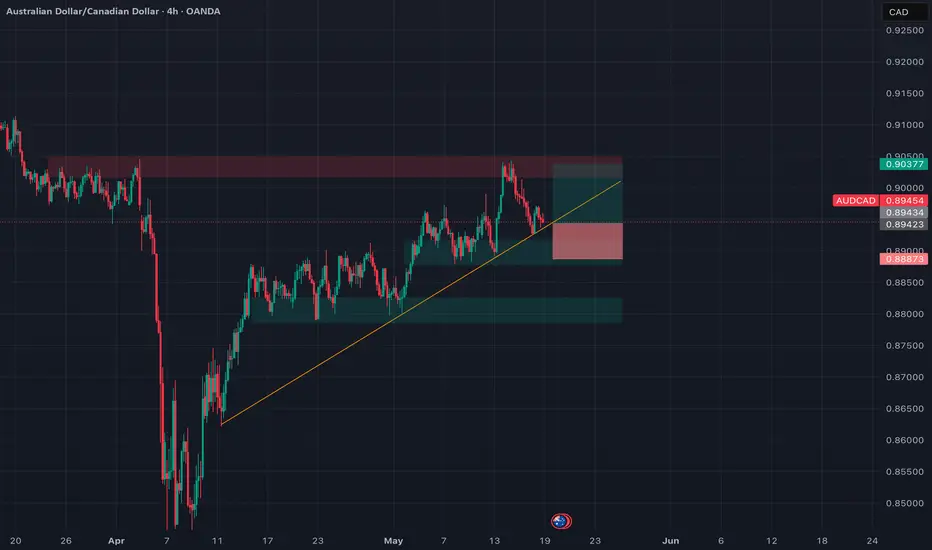Click the 24 date label on time axis
This screenshot has width=932, height=550.
(x=872, y=540)
